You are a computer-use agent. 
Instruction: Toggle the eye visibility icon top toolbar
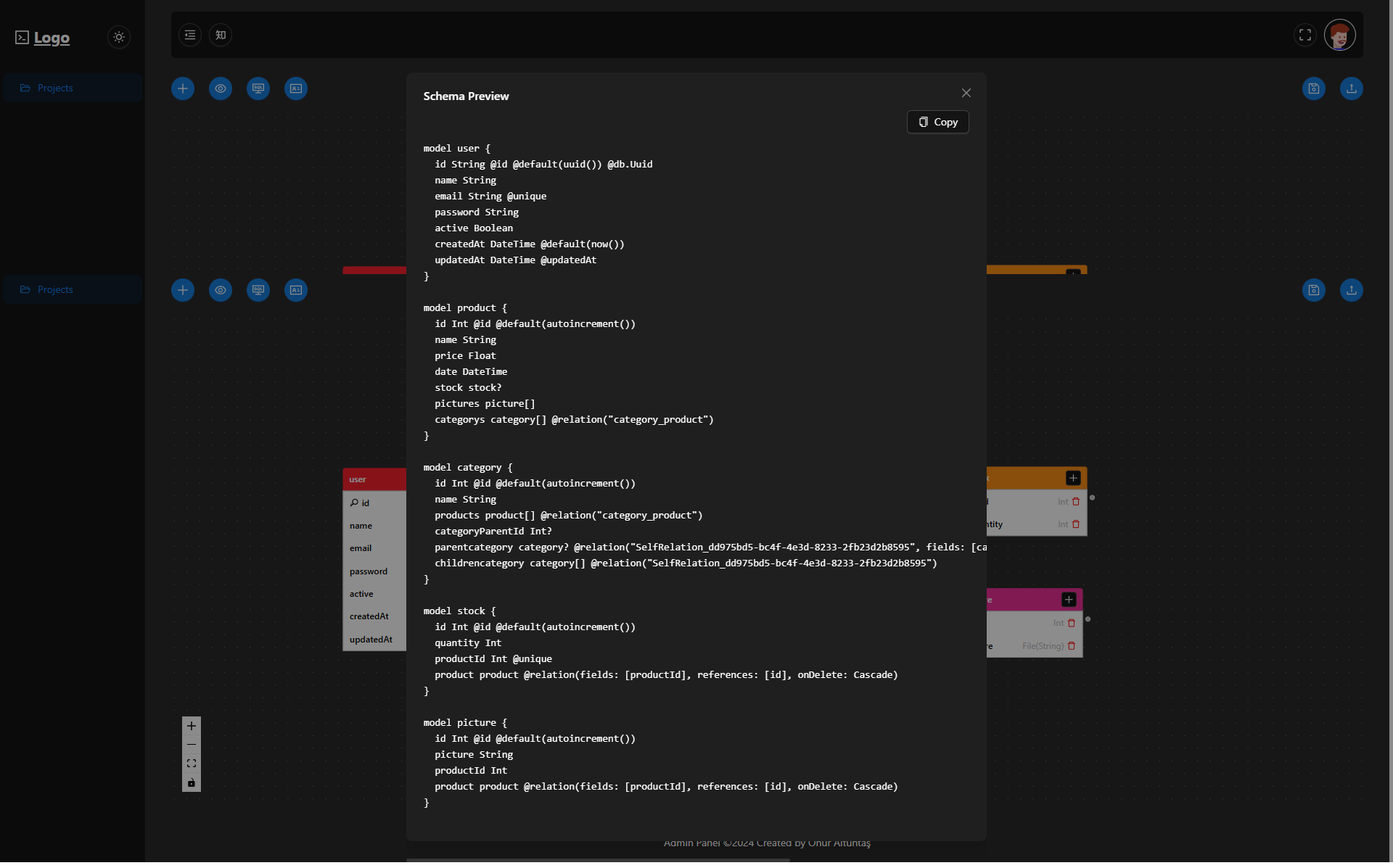(220, 88)
